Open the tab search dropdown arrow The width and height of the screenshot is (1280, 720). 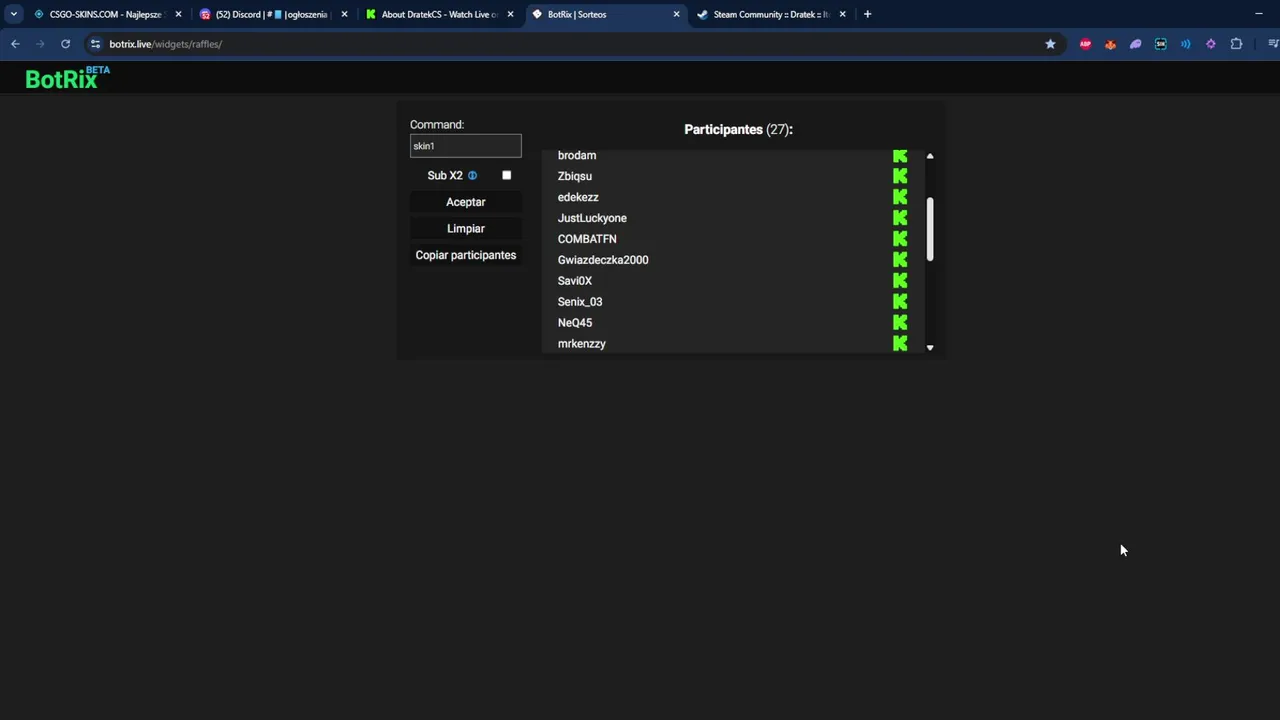point(14,14)
